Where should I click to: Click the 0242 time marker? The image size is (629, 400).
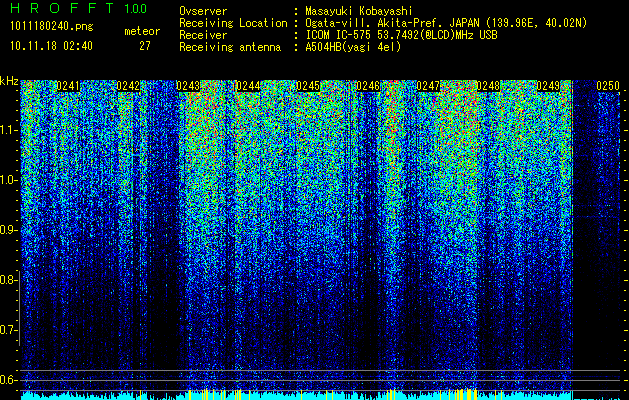click(x=128, y=86)
